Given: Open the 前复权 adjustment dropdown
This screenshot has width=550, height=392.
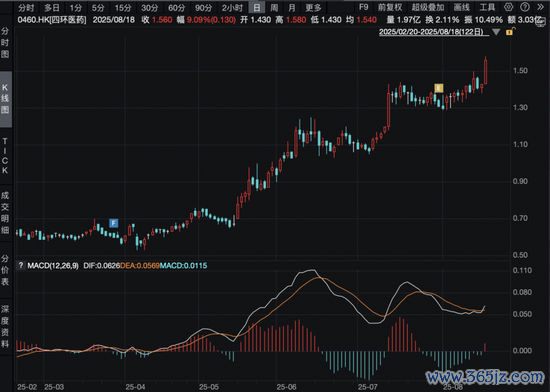Looking at the screenshot, I should click(390, 7).
